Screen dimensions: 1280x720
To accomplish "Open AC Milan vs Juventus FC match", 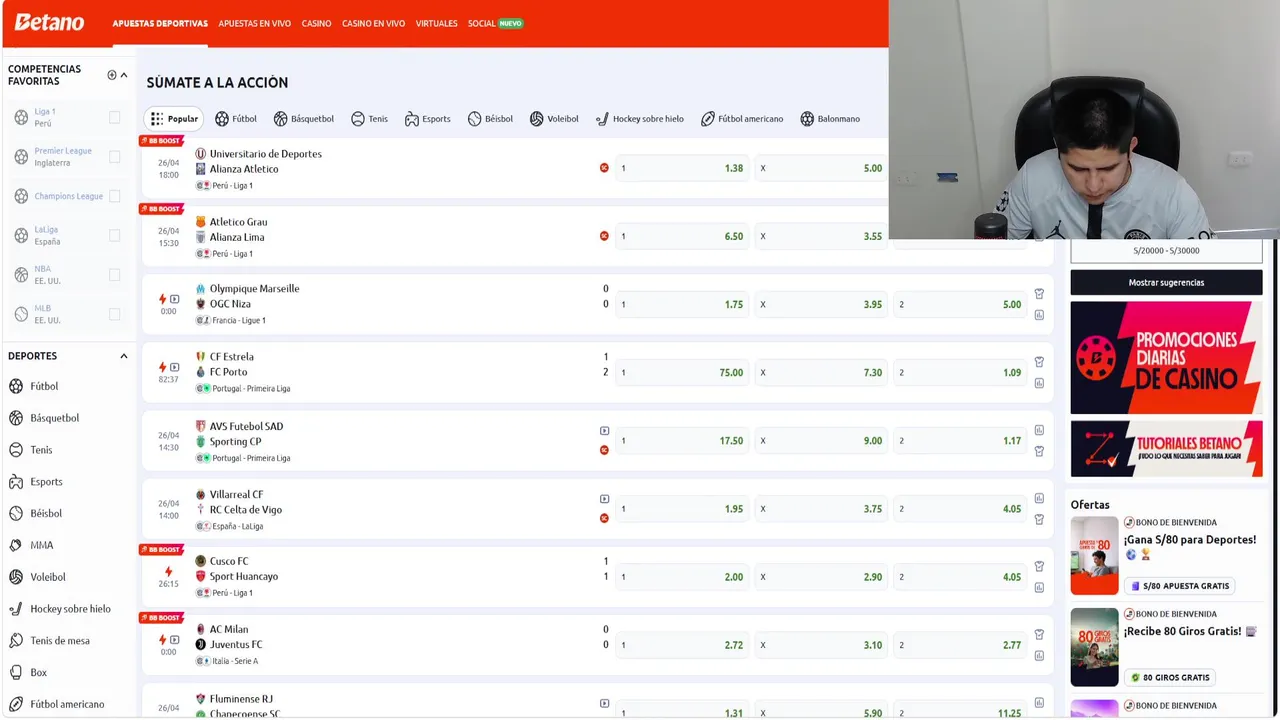I will 236,637.
